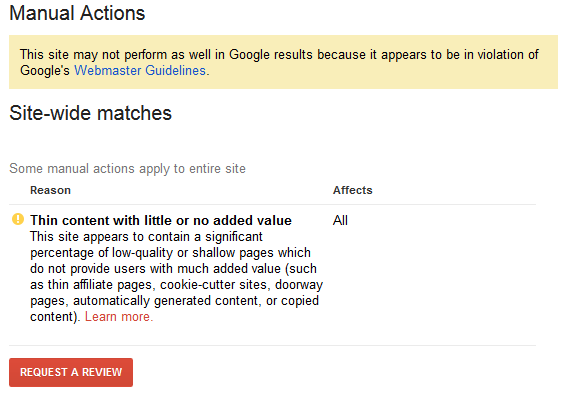Click the Thin content with little or no added value title
The image size is (566, 394).
point(161,220)
